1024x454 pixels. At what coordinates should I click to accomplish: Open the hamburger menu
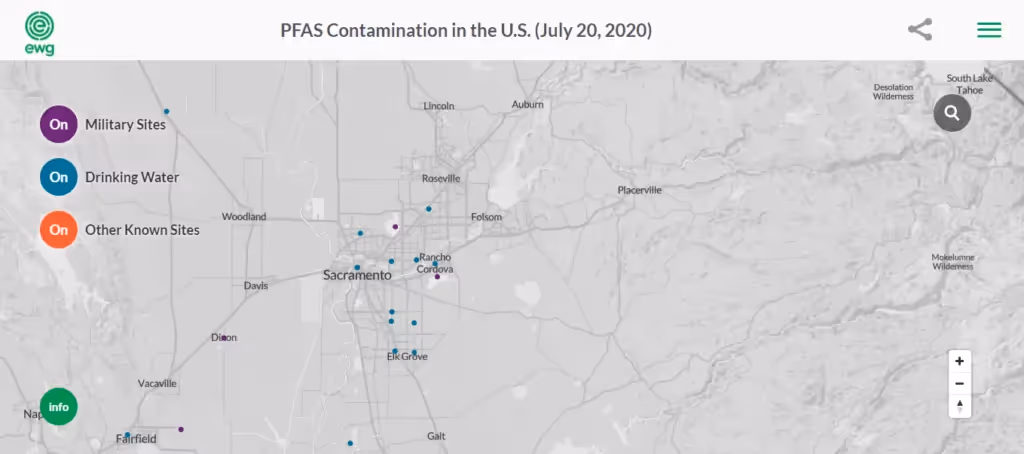(x=989, y=30)
